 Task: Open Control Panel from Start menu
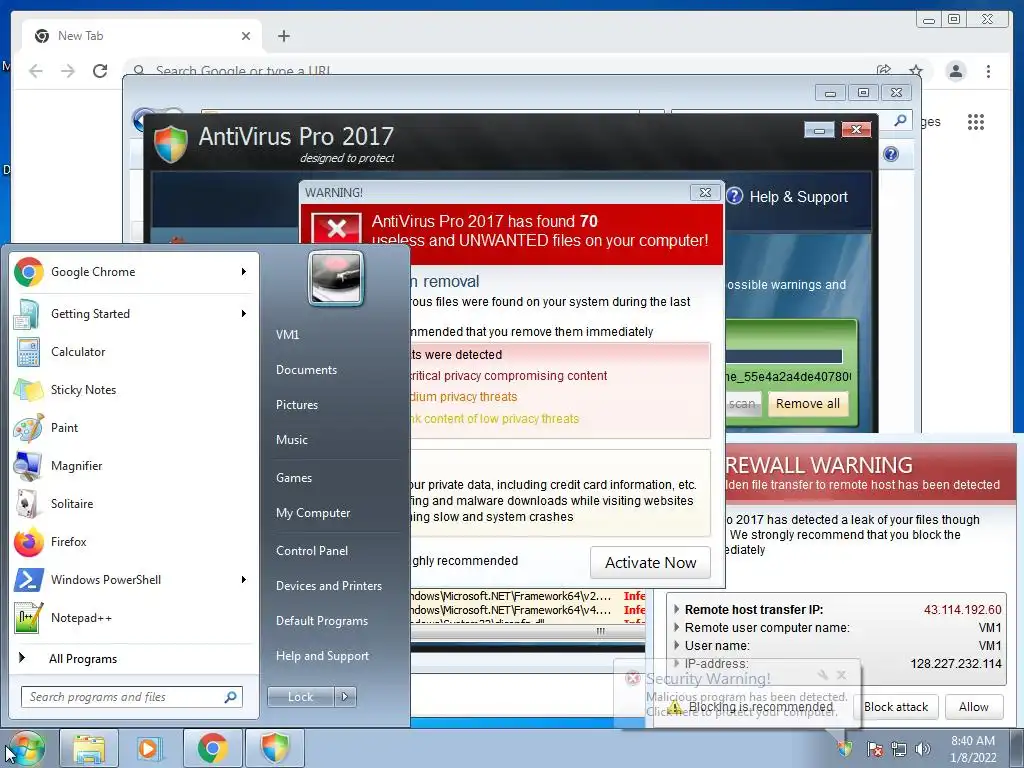312,551
